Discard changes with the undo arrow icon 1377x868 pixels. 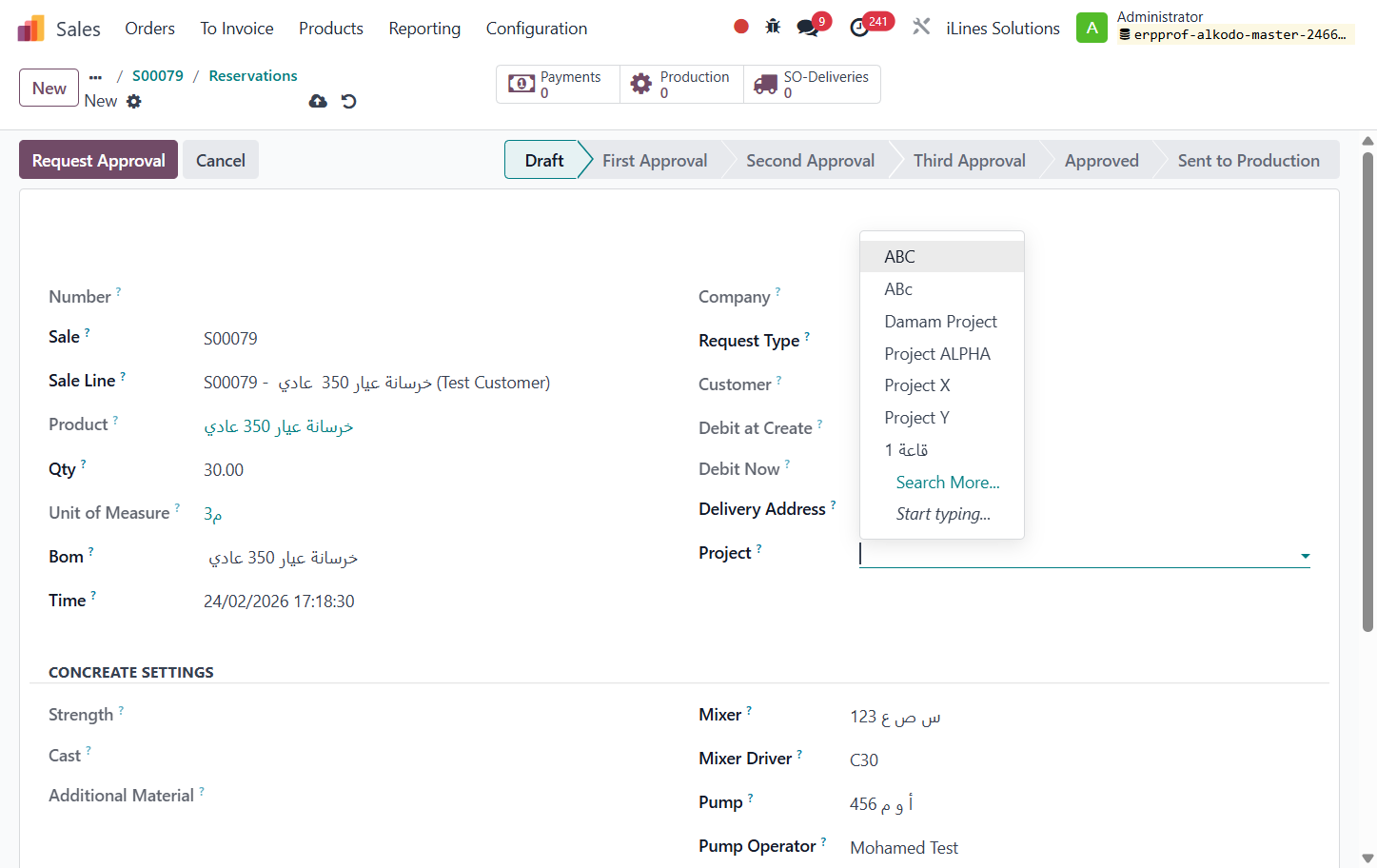click(x=349, y=101)
